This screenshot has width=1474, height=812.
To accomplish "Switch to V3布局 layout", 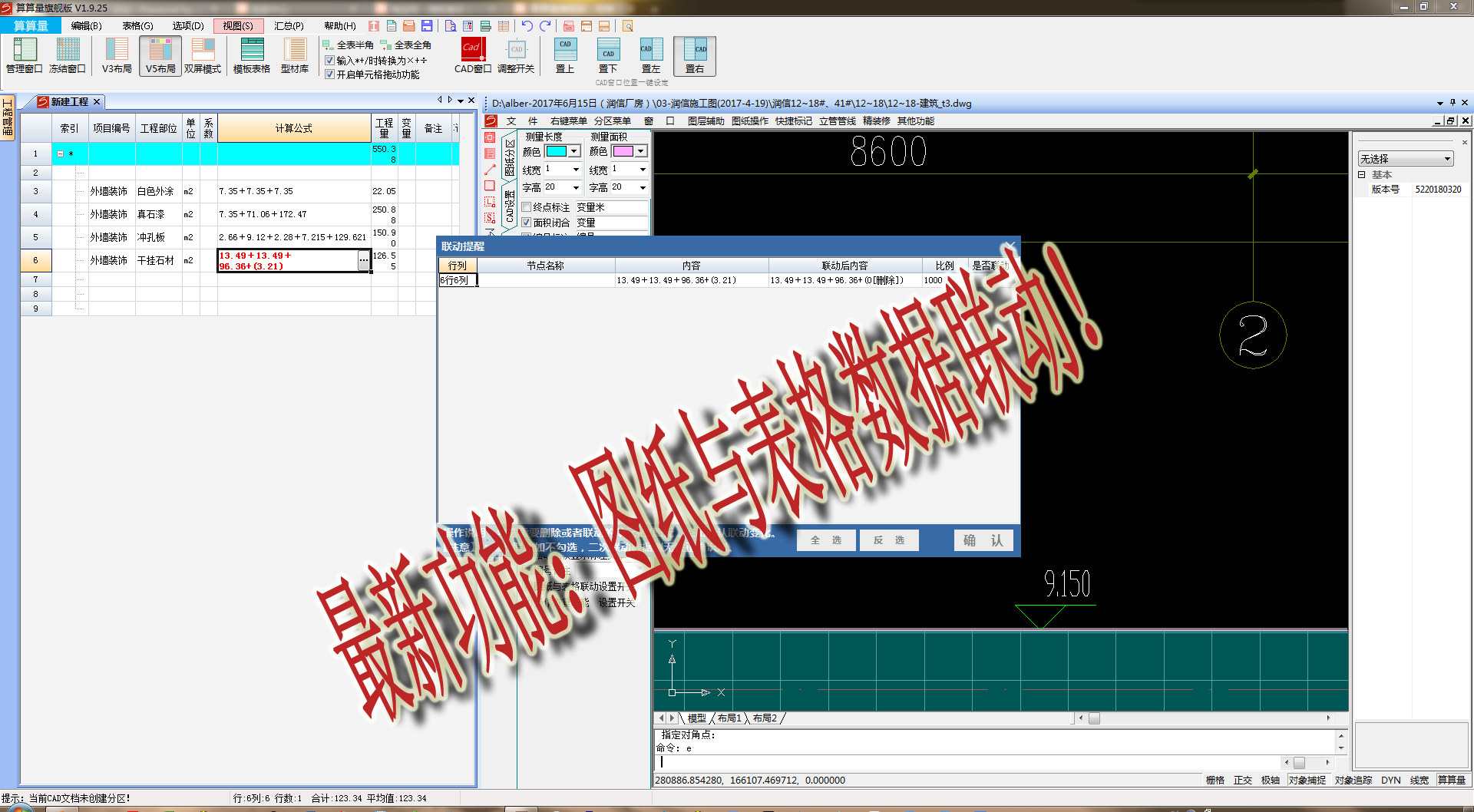I will coord(117,55).
